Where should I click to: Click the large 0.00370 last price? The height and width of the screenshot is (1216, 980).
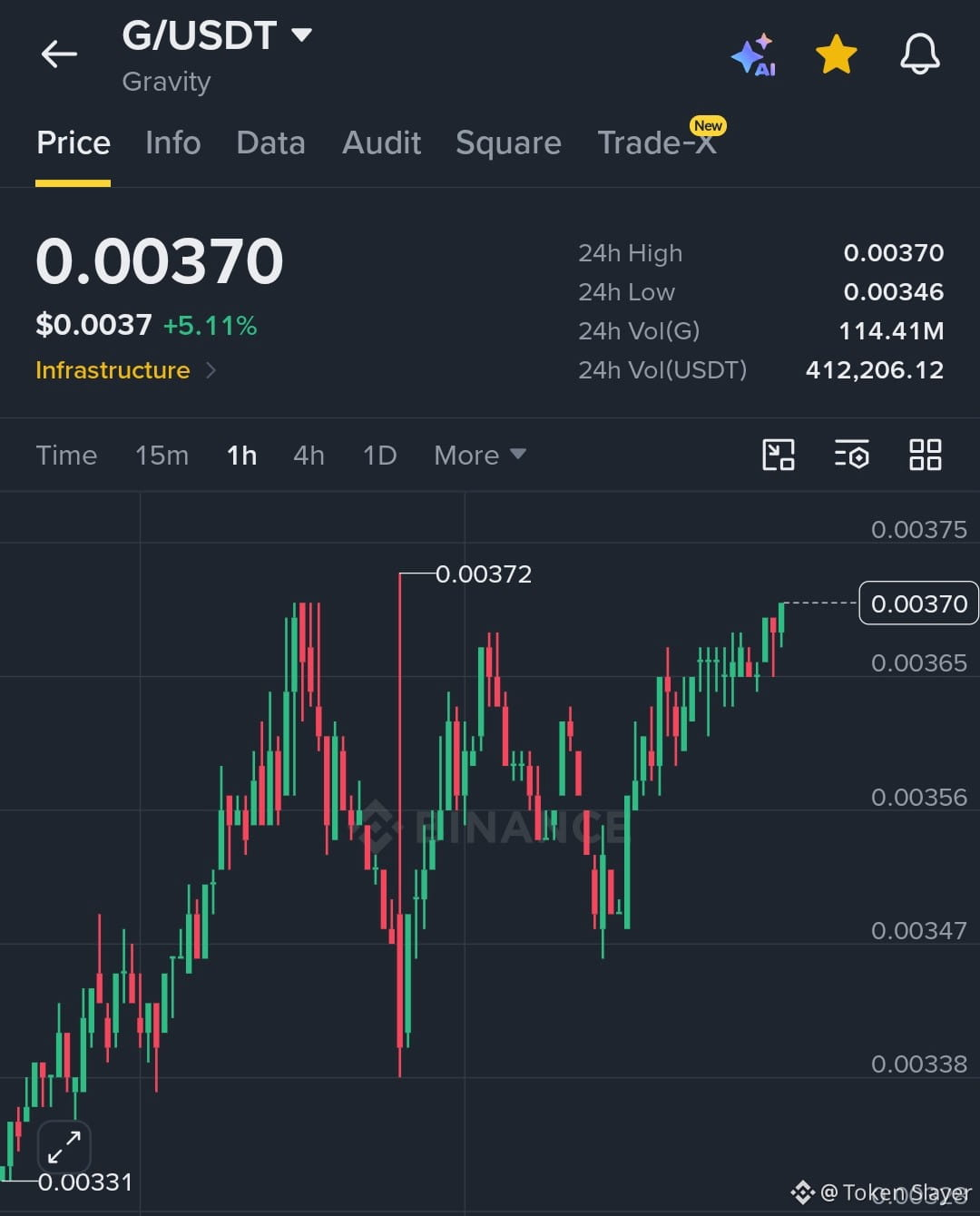tap(160, 261)
